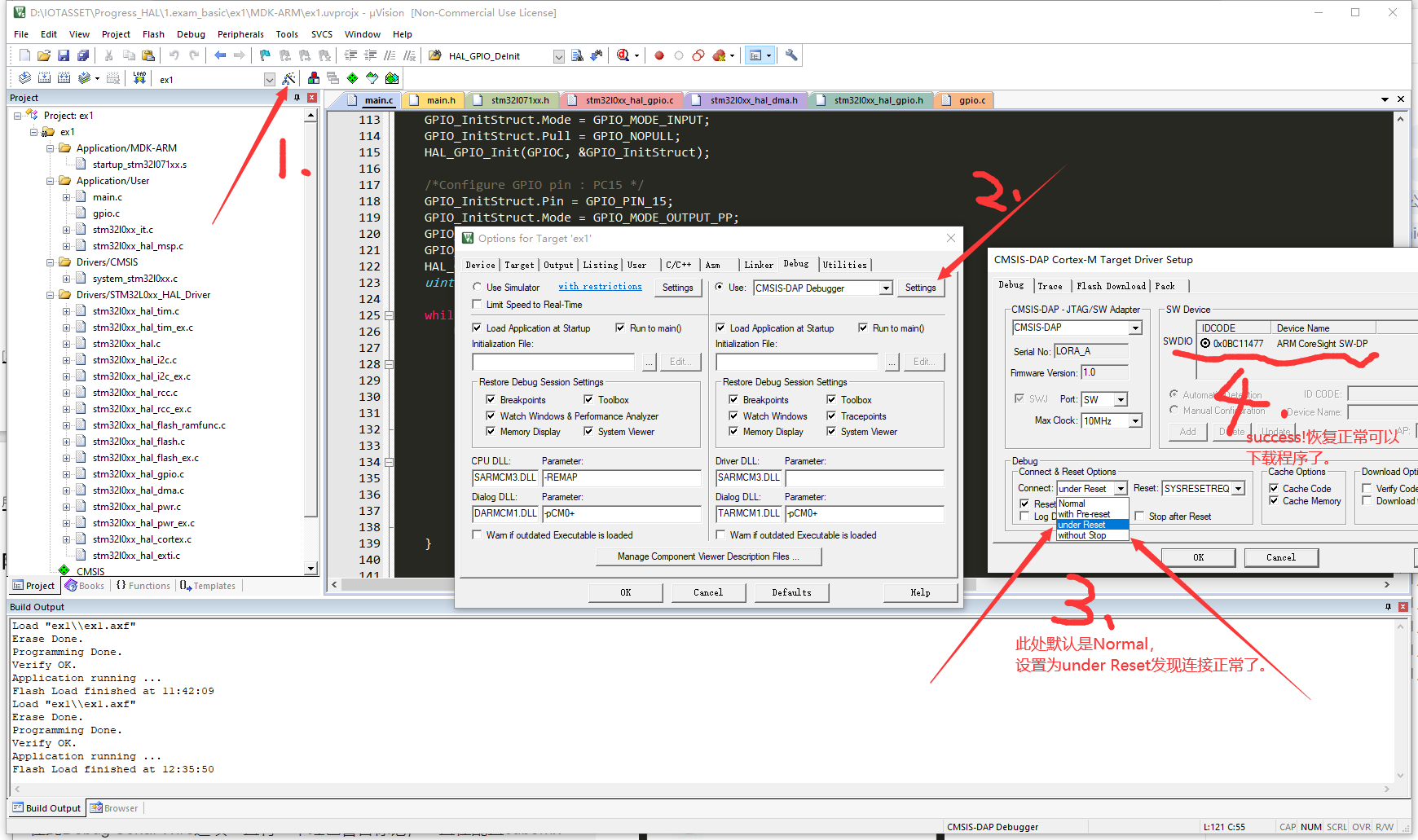
Task: Open the Options for Target wizard icon
Action: click(x=289, y=77)
